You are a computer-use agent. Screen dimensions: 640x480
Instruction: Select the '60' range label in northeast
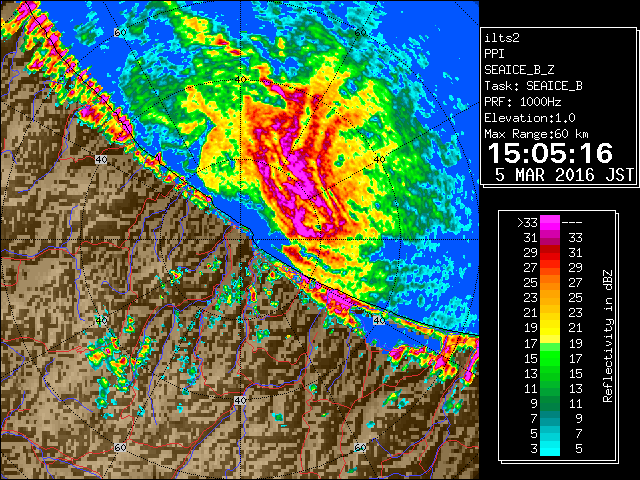point(360,33)
